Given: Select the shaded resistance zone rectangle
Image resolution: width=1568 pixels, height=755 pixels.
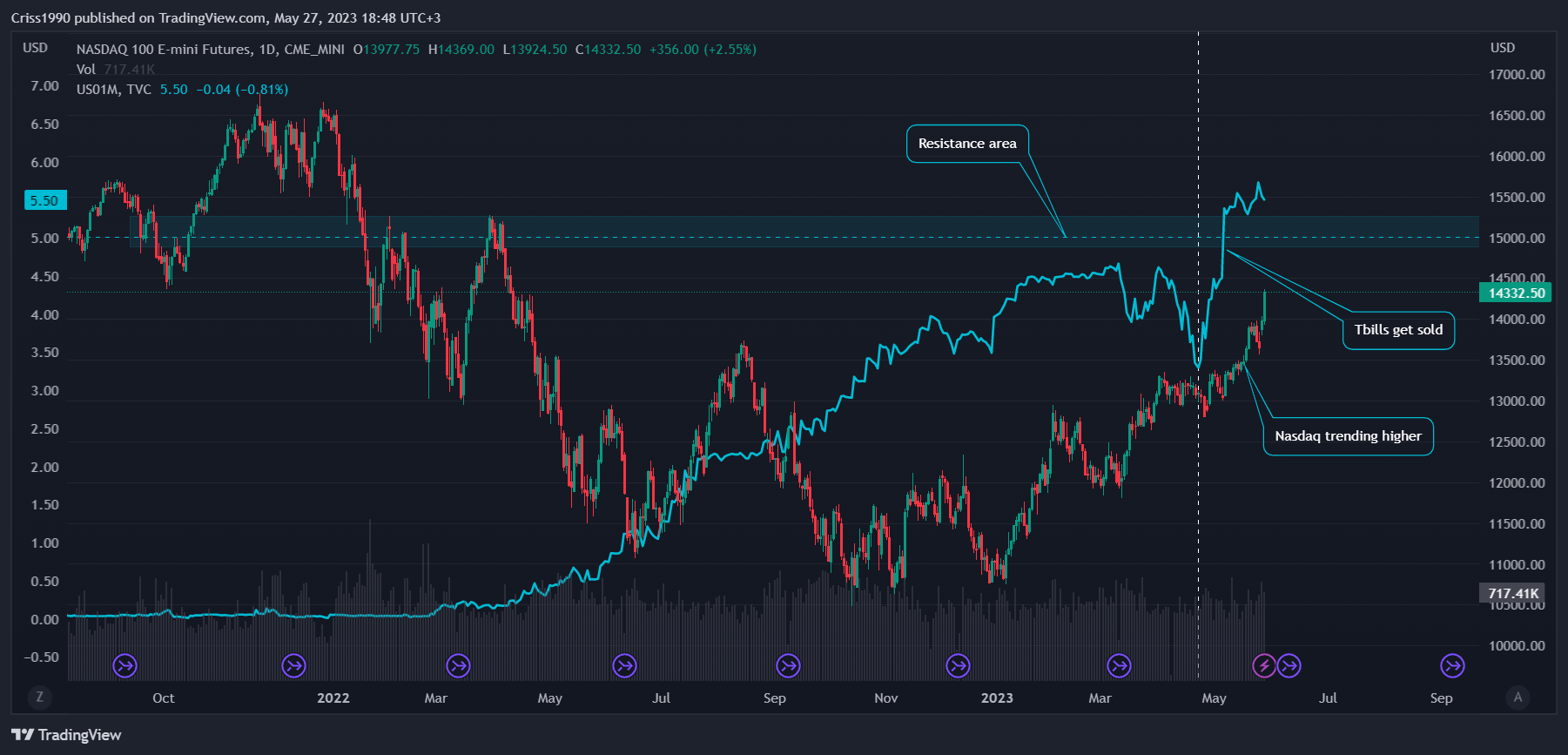Looking at the screenshot, I should pyautogui.click(x=804, y=232).
